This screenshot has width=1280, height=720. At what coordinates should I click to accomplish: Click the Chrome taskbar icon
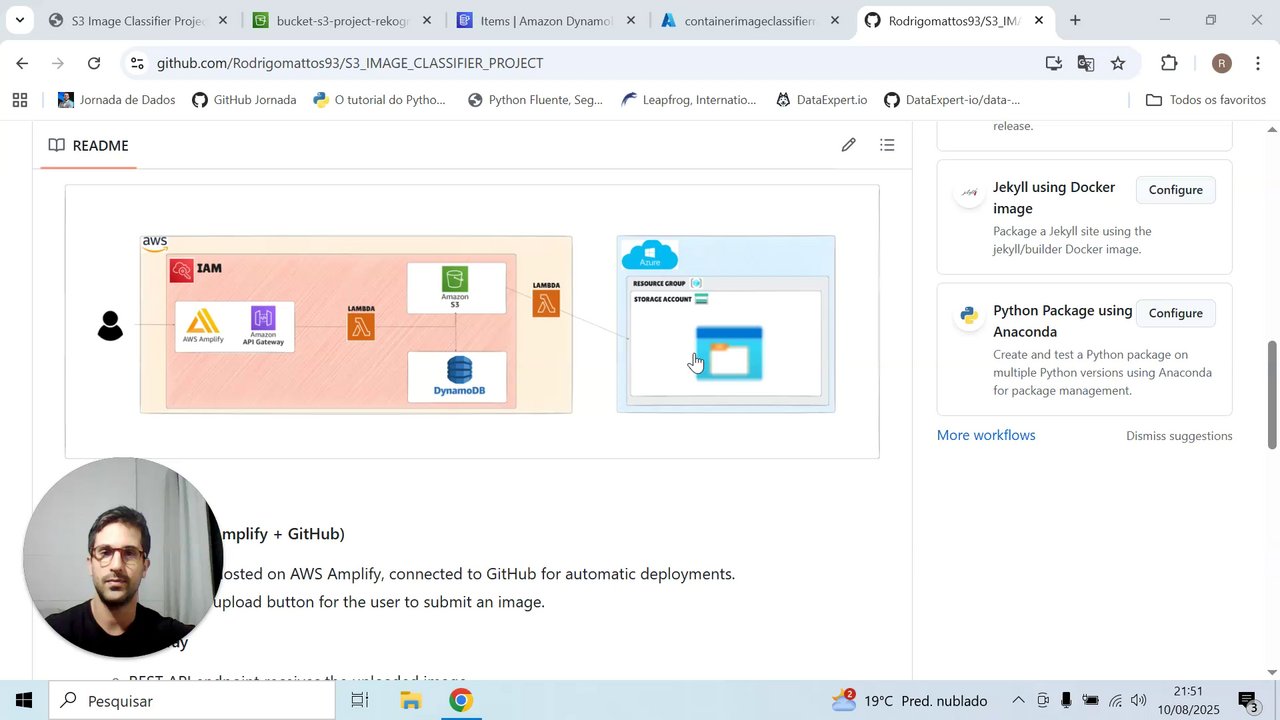pyautogui.click(x=461, y=701)
